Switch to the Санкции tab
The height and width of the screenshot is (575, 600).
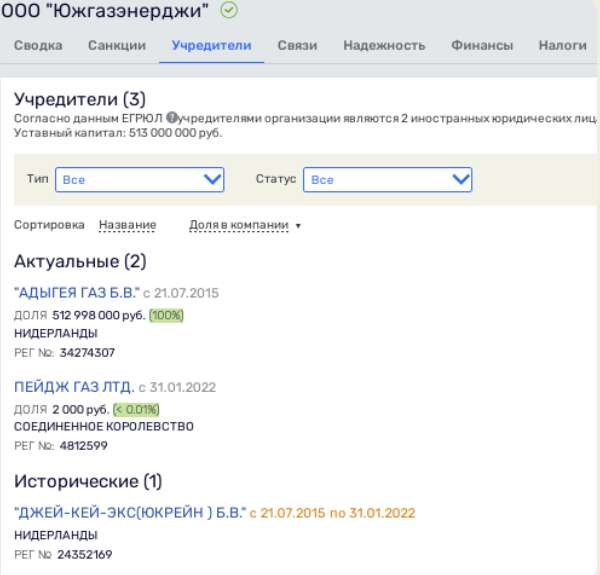click(117, 46)
